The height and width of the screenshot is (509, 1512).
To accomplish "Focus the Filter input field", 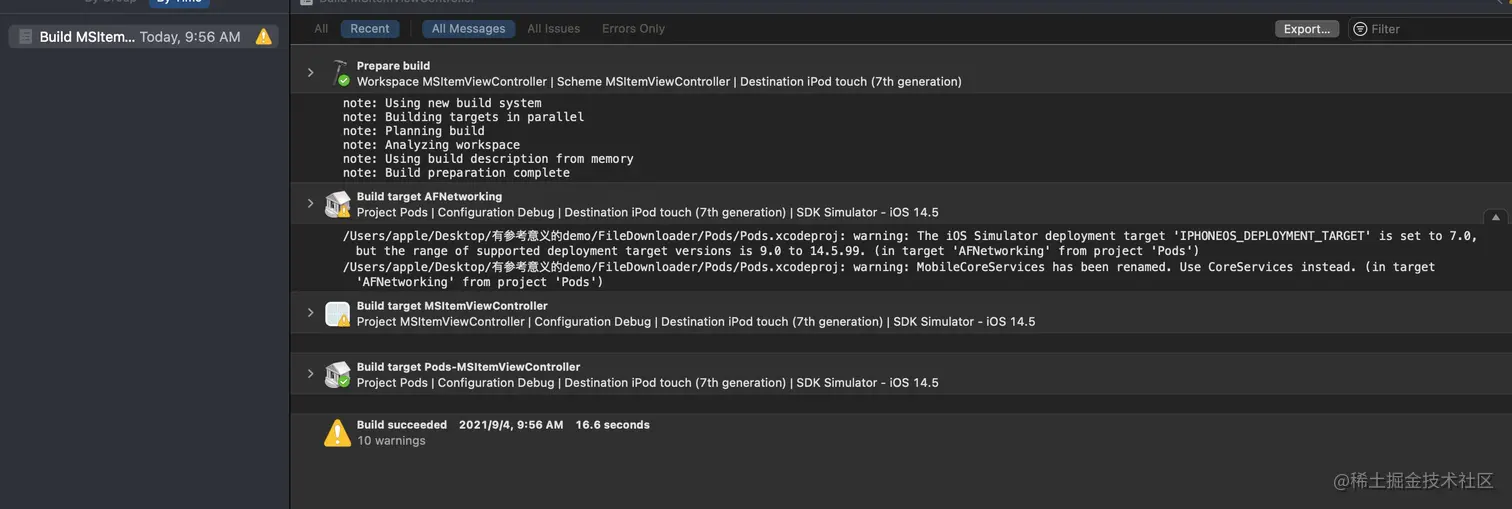I will [1430, 29].
